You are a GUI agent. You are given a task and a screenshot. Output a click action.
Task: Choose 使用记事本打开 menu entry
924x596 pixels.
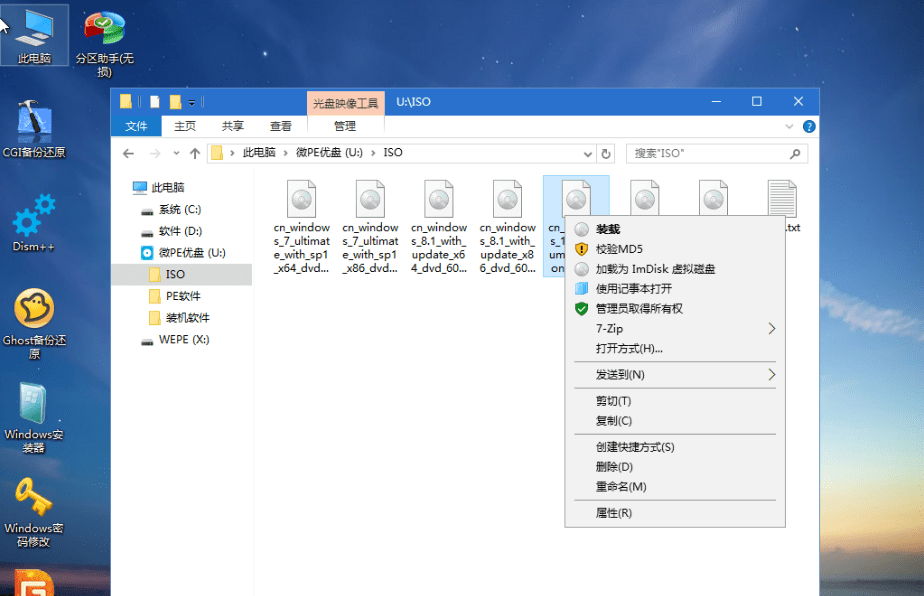pos(675,289)
